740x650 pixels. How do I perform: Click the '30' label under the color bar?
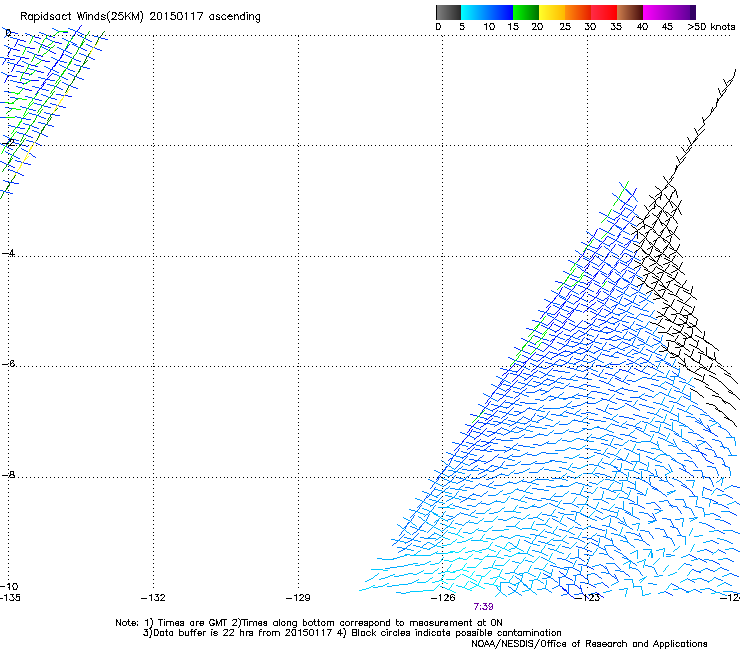pos(590,27)
